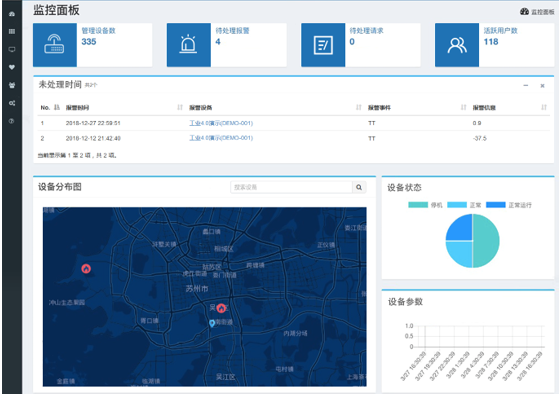The width and height of the screenshot is (560, 394).
Task: Click the form icon on 待处理请求 card
Action: point(323,45)
